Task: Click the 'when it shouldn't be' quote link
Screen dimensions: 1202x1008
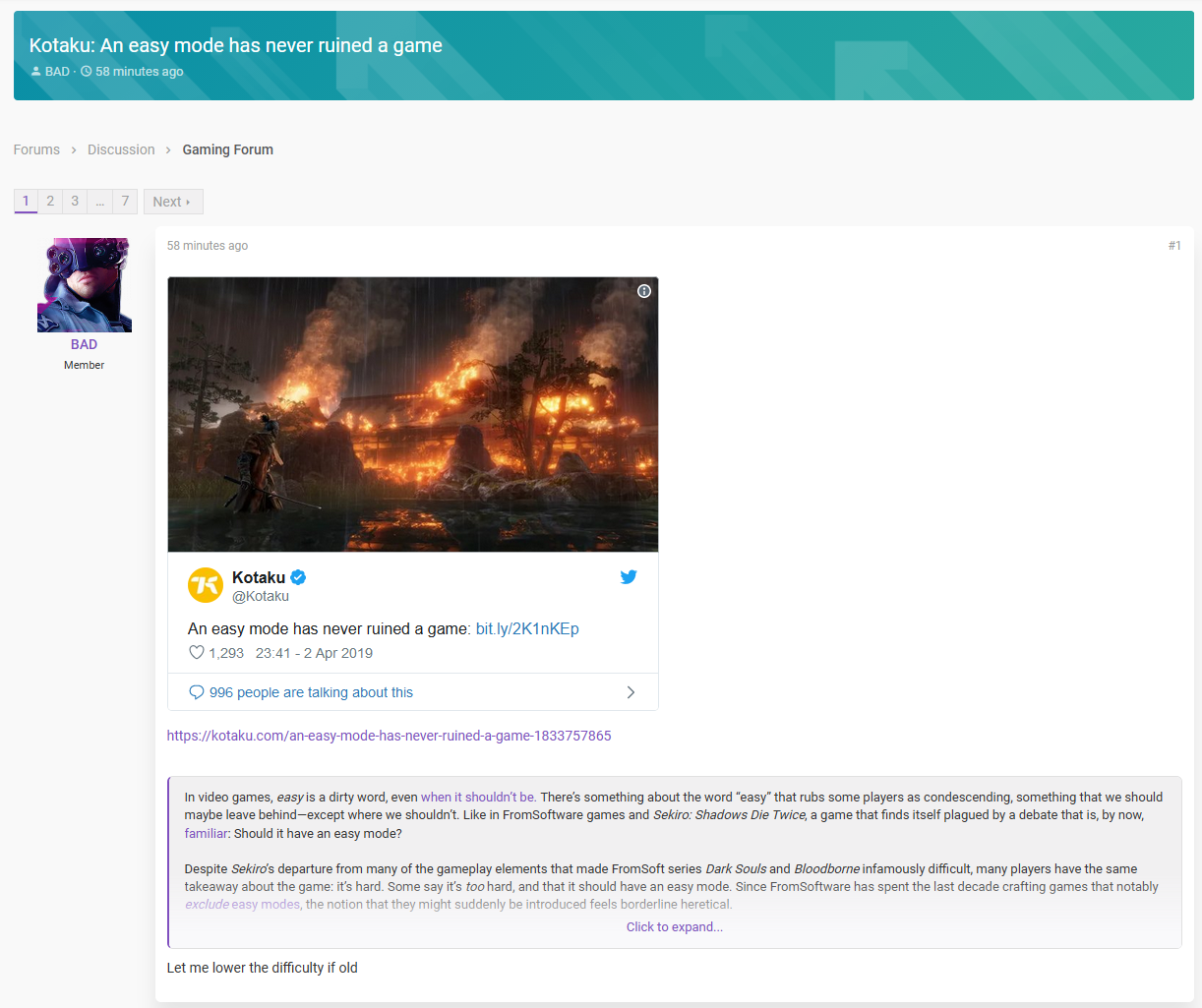Action: pyautogui.click(x=478, y=798)
